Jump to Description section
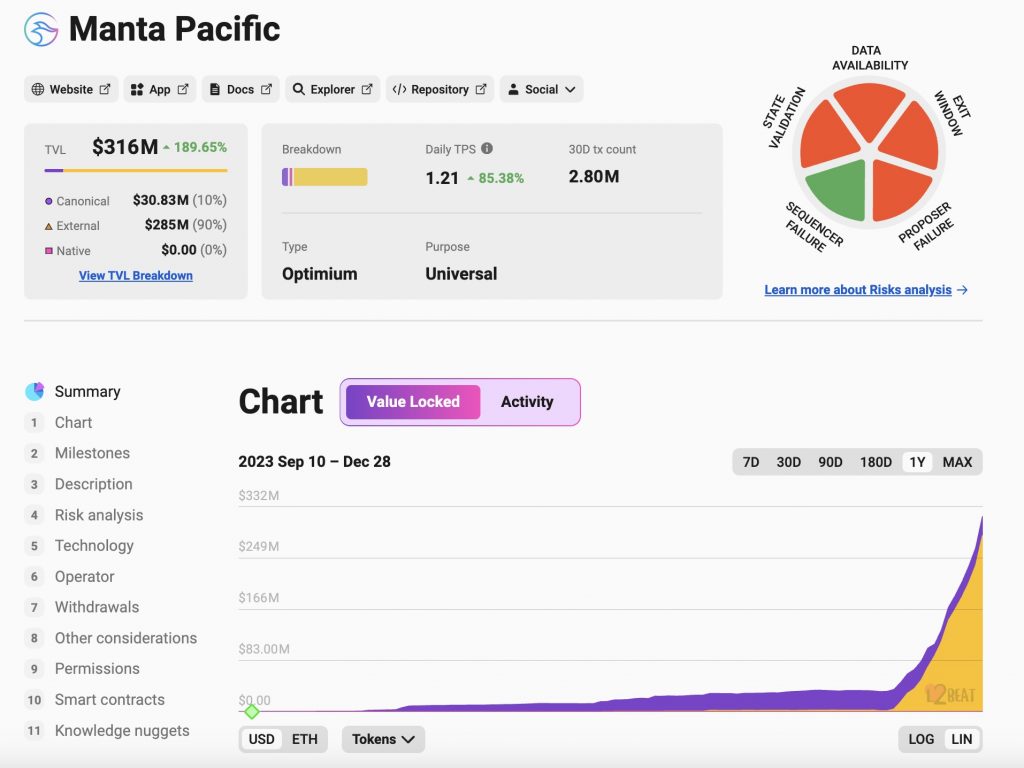This screenshot has height=768, width=1024. pos(93,484)
